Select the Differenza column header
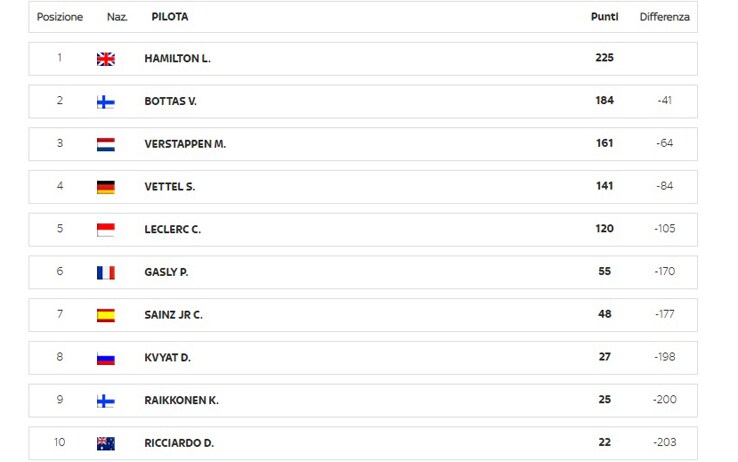The width and height of the screenshot is (738, 462). point(665,17)
